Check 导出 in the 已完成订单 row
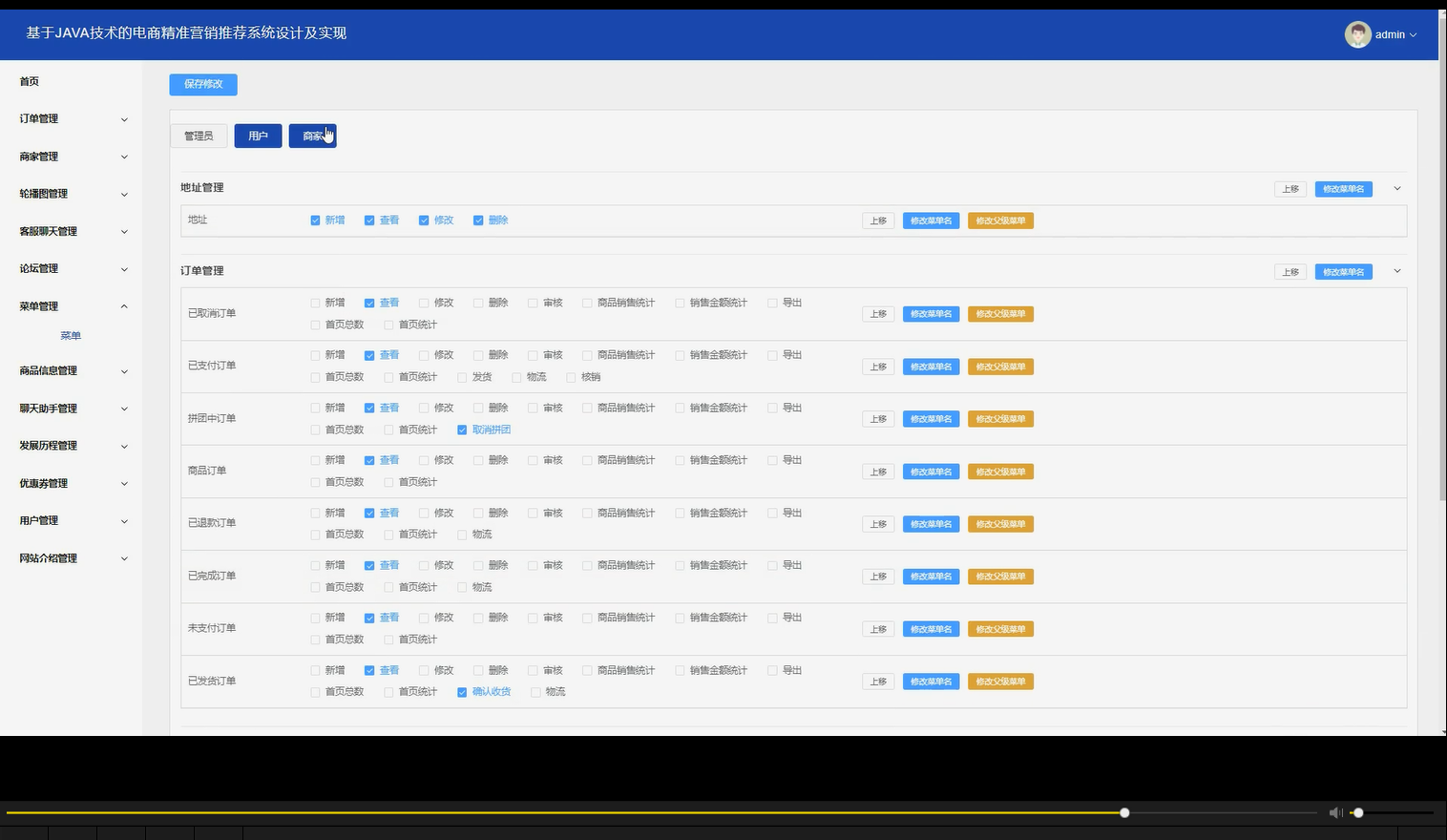This screenshot has height=840, width=1447. (x=772, y=565)
